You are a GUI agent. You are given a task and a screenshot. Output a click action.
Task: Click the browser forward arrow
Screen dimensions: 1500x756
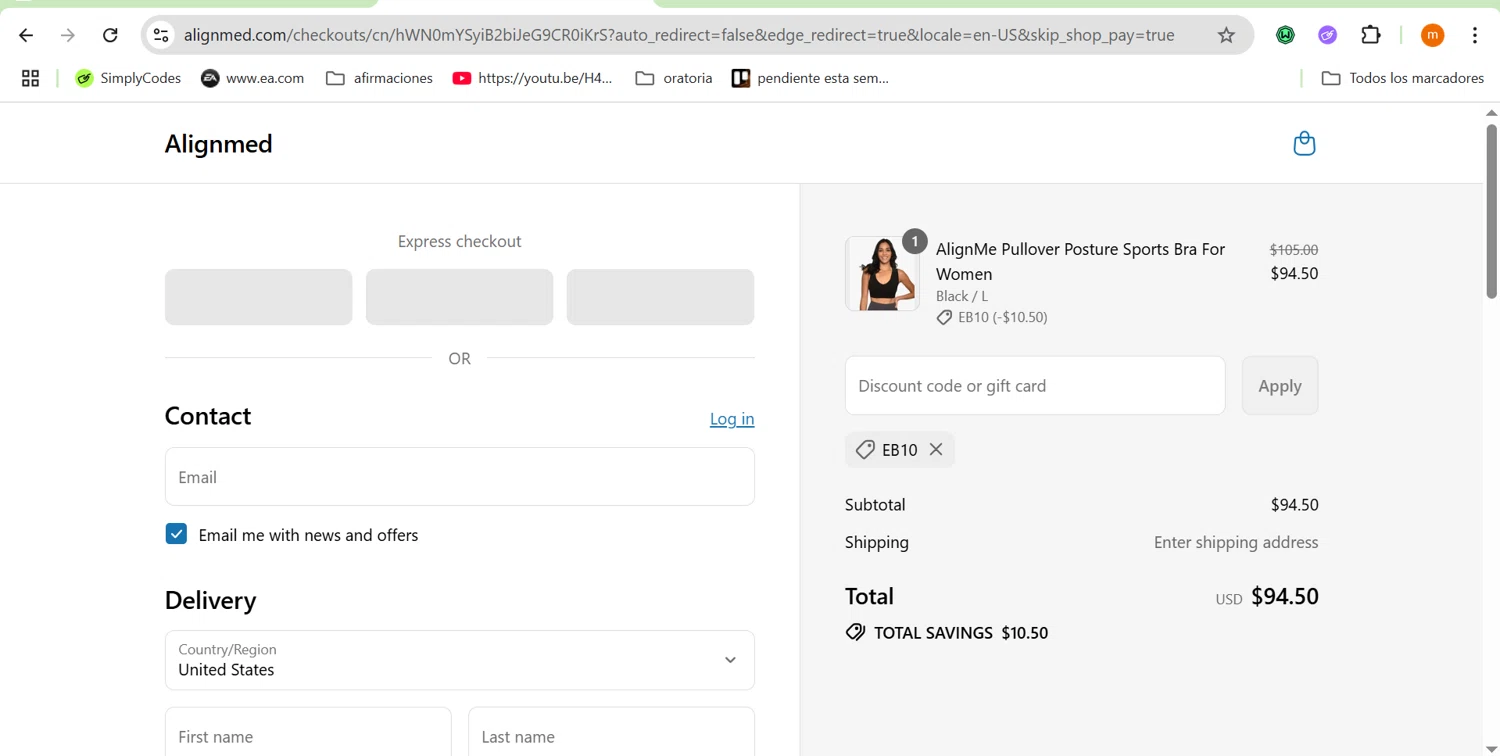pos(68,35)
